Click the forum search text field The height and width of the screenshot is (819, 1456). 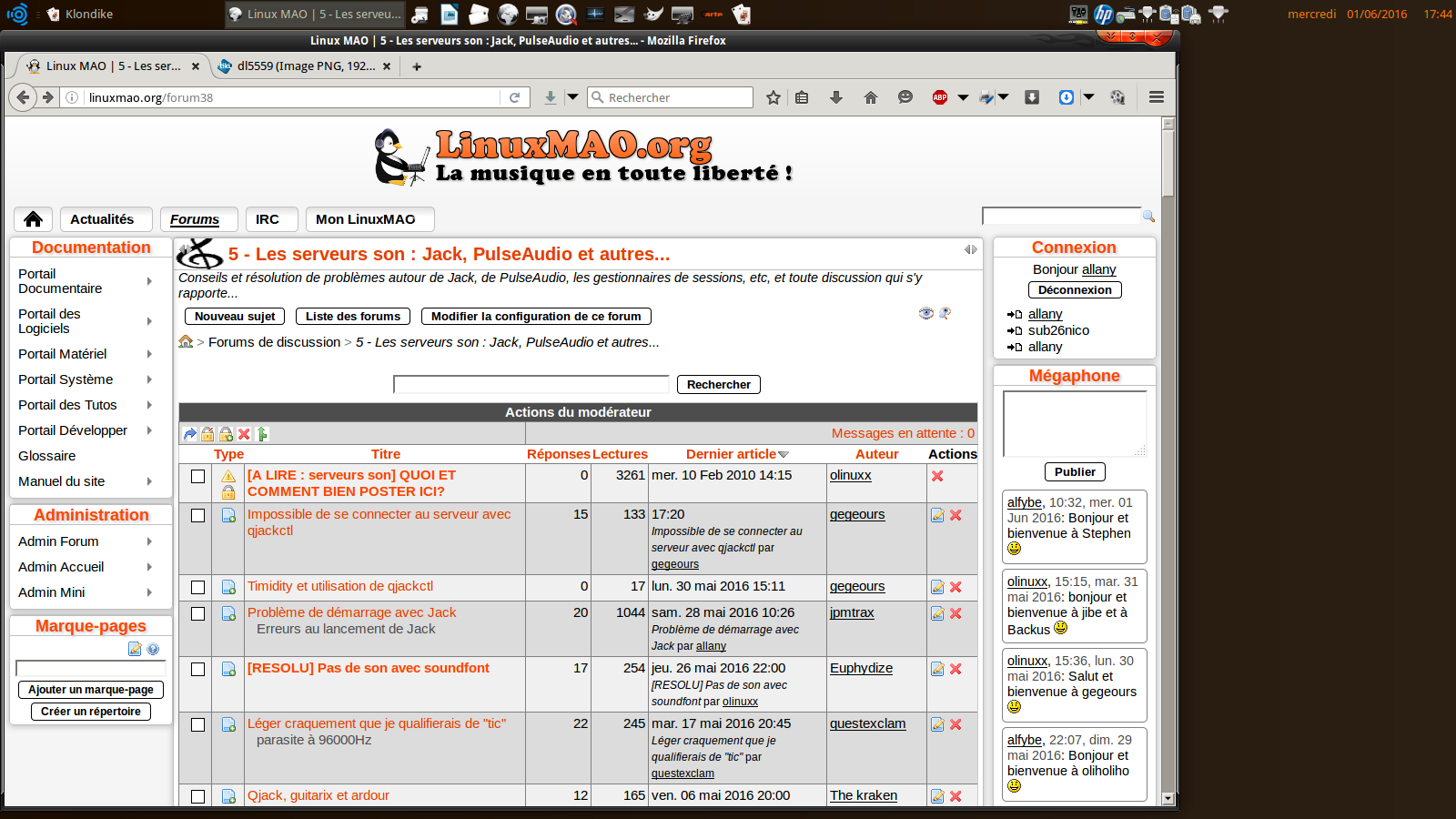pyautogui.click(x=531, y=384)
